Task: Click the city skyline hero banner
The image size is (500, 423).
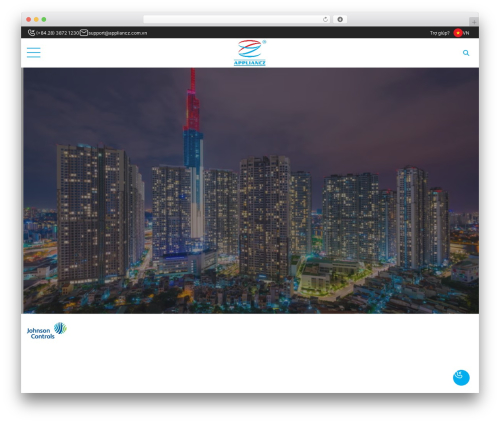Action: click(251, 191)
